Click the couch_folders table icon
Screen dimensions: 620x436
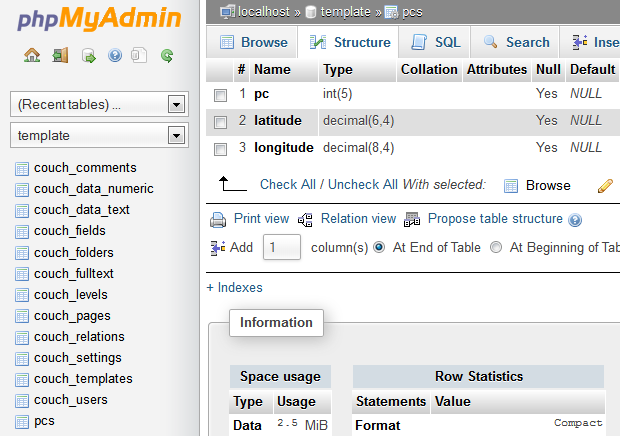coord(22,253)
